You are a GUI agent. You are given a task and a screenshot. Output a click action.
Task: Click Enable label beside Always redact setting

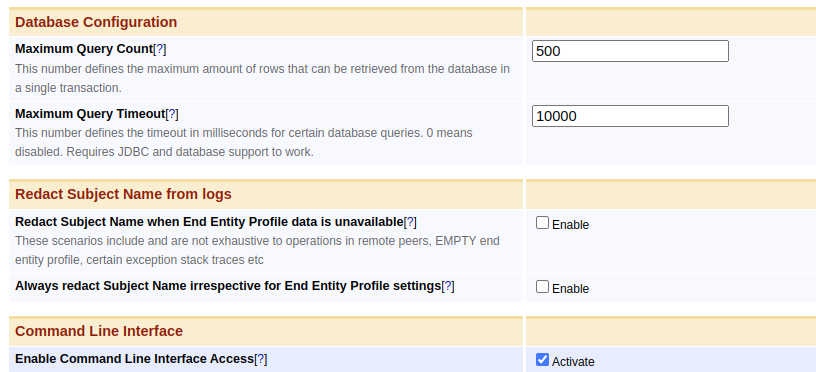coord(570,289)
